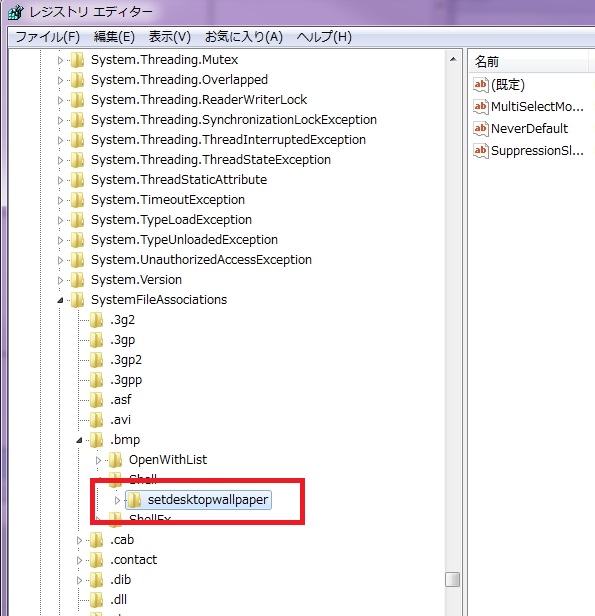Image resolution: width=595 pixels, height=616 pixels.
Task: Select the System.Version key
Action: click(136, 280)
